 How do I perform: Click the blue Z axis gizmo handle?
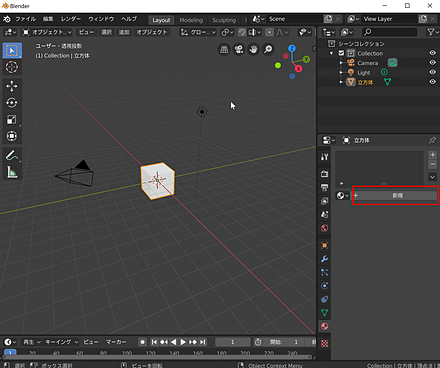[292, 49]
